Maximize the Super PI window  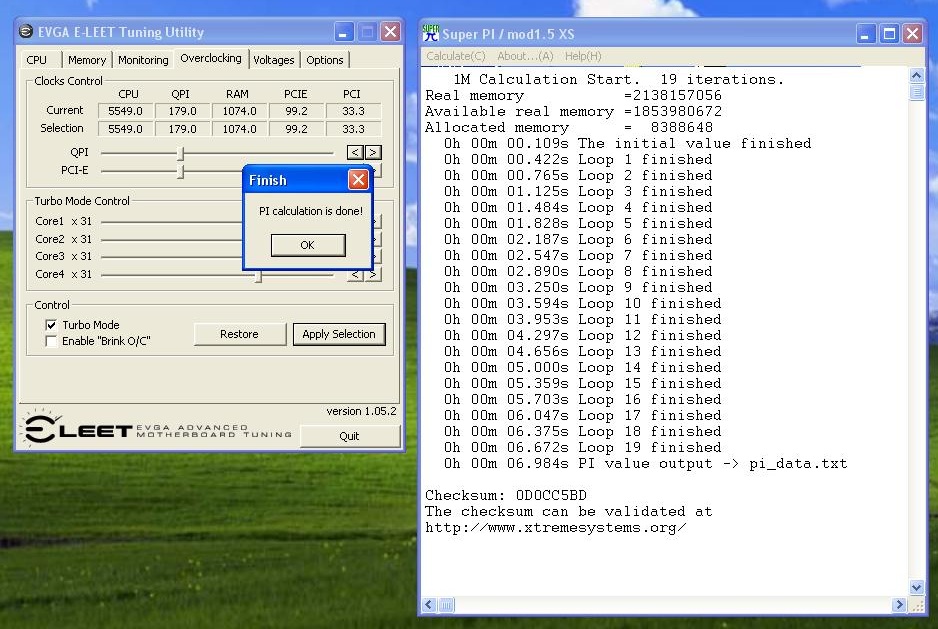(x=890, y=34)
